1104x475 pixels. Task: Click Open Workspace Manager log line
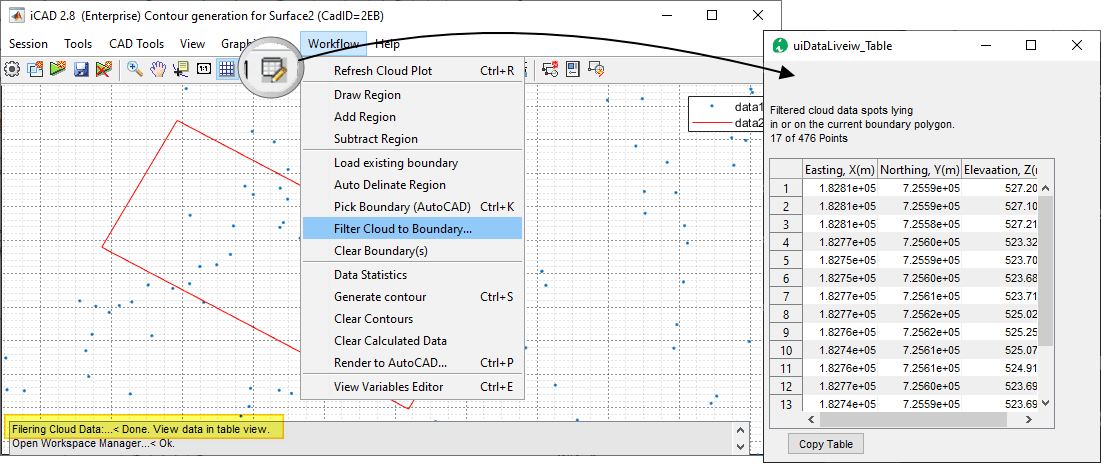point(93,443)
